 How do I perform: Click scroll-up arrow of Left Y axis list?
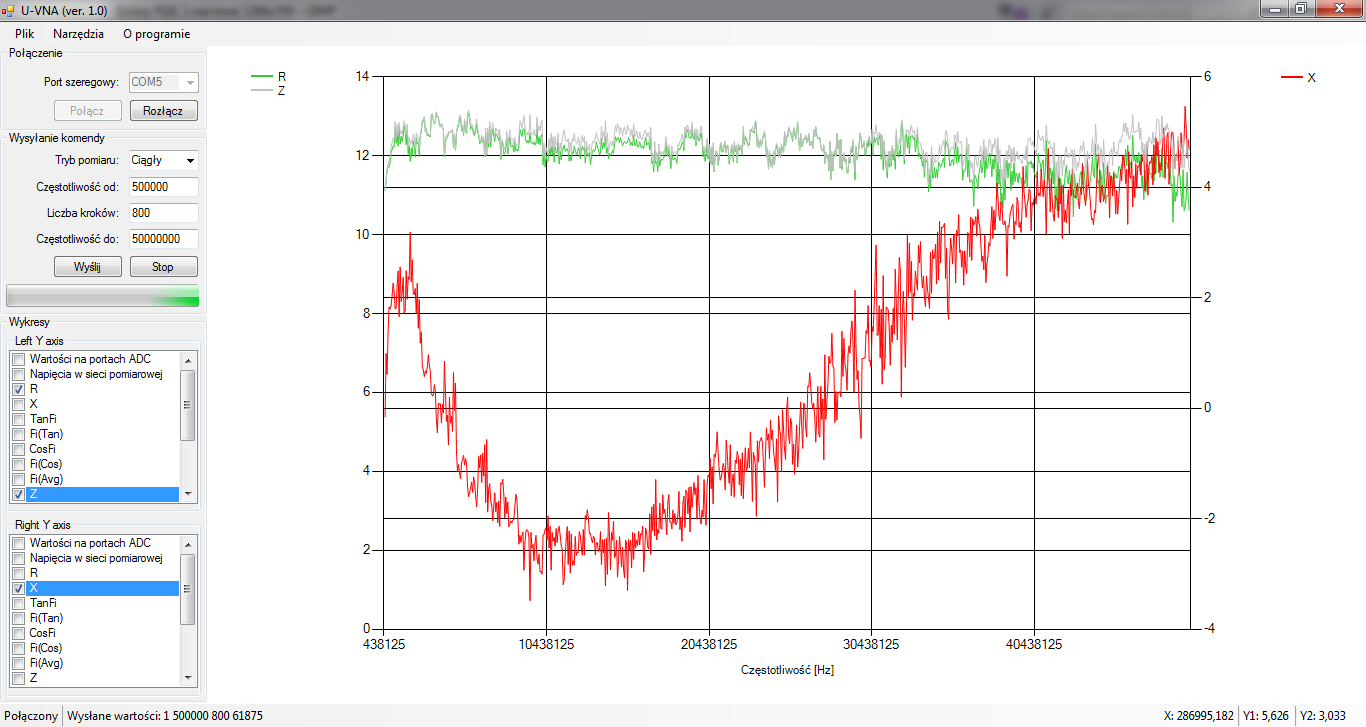pyautogui.click(x=187, y=359)
